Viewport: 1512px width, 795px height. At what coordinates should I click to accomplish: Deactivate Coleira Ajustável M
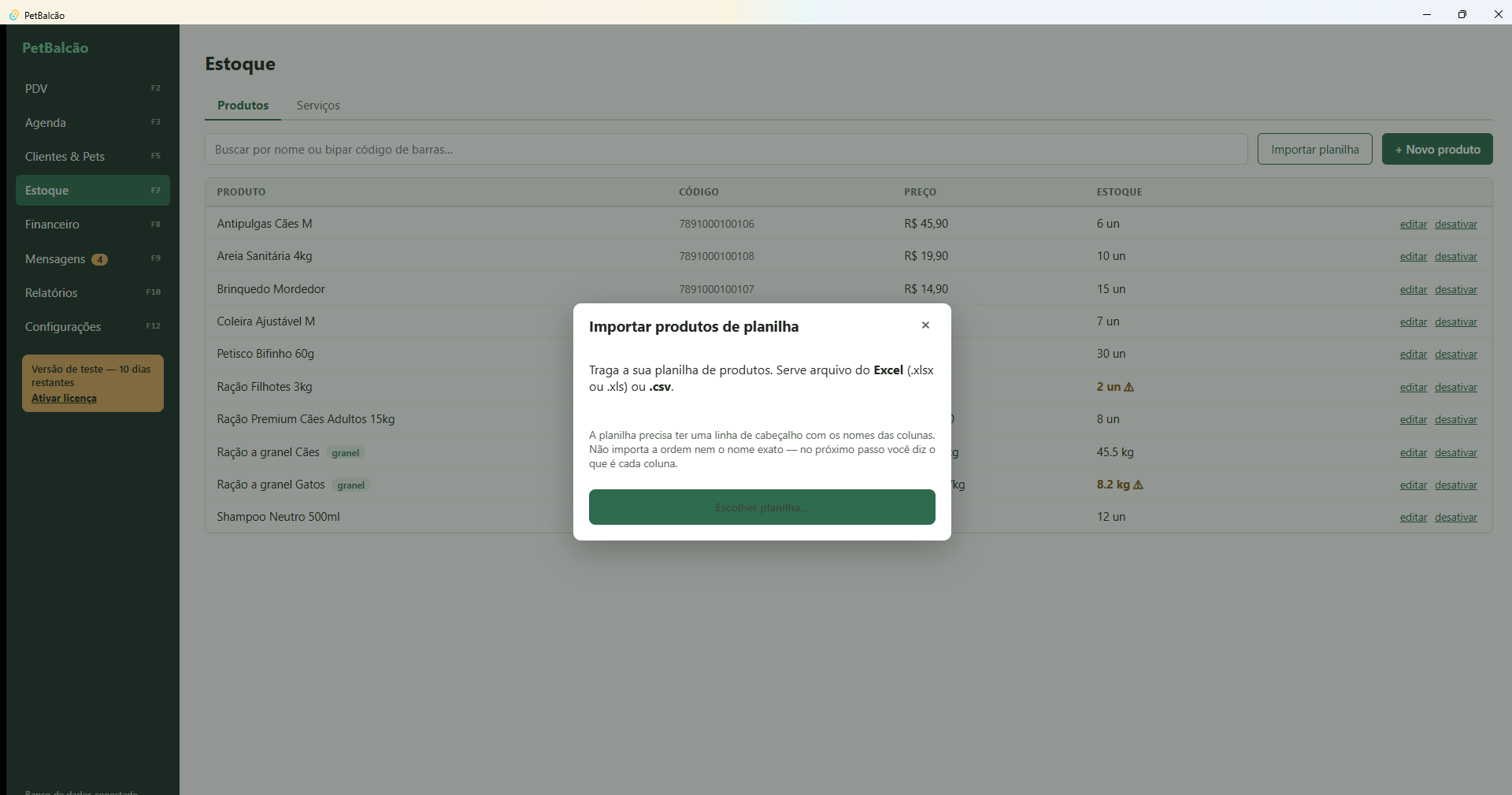pos(1456,322)
